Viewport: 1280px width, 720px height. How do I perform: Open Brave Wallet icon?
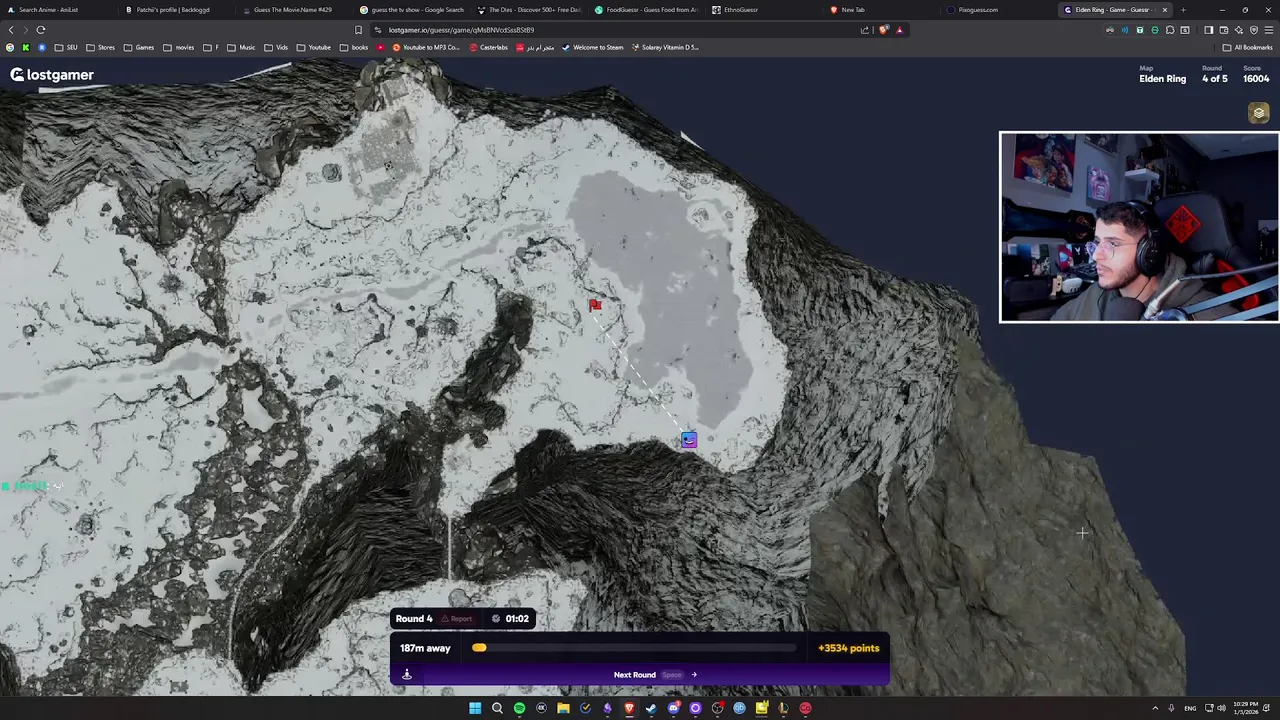pyautogui.click(x=1224, y=30)
